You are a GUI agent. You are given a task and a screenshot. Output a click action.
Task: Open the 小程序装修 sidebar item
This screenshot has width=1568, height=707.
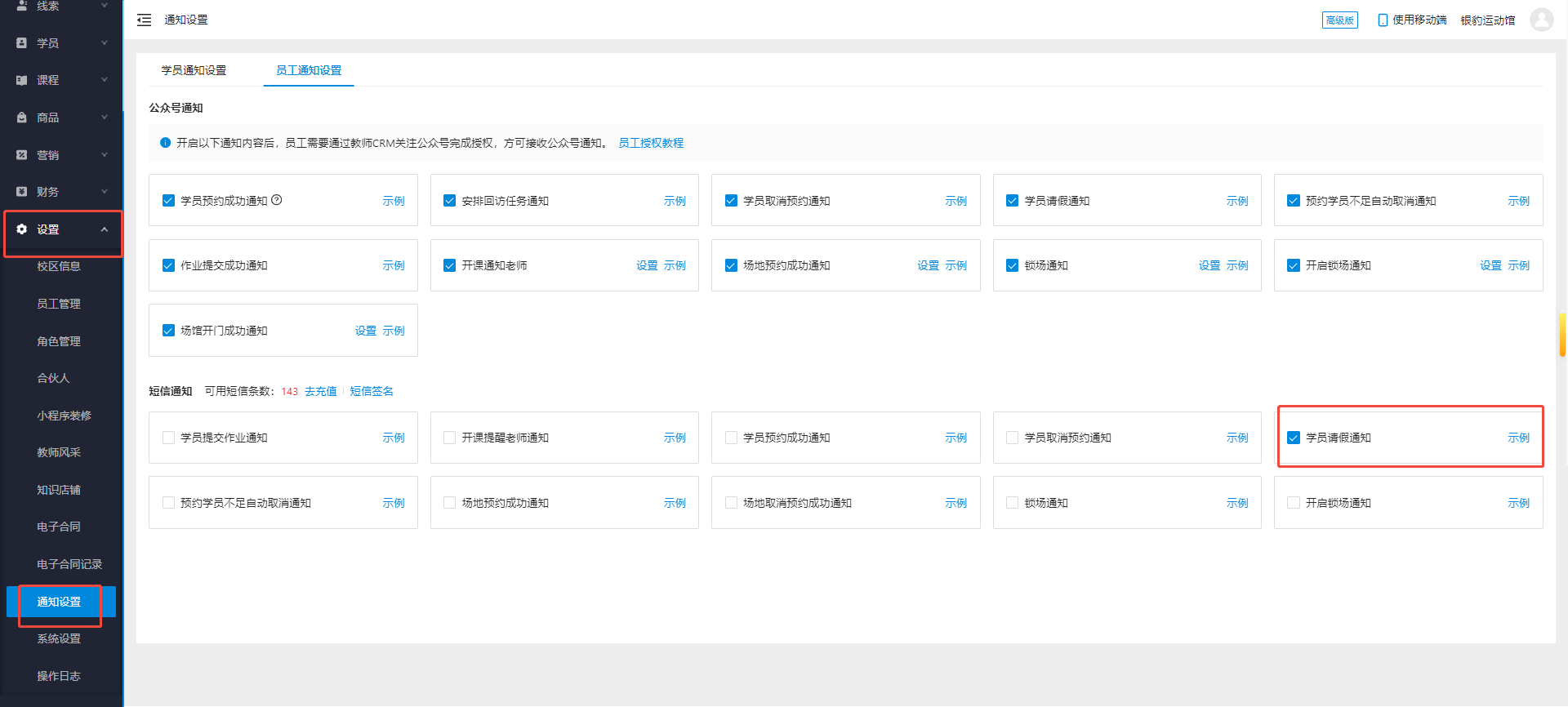(x=64, y=416)
